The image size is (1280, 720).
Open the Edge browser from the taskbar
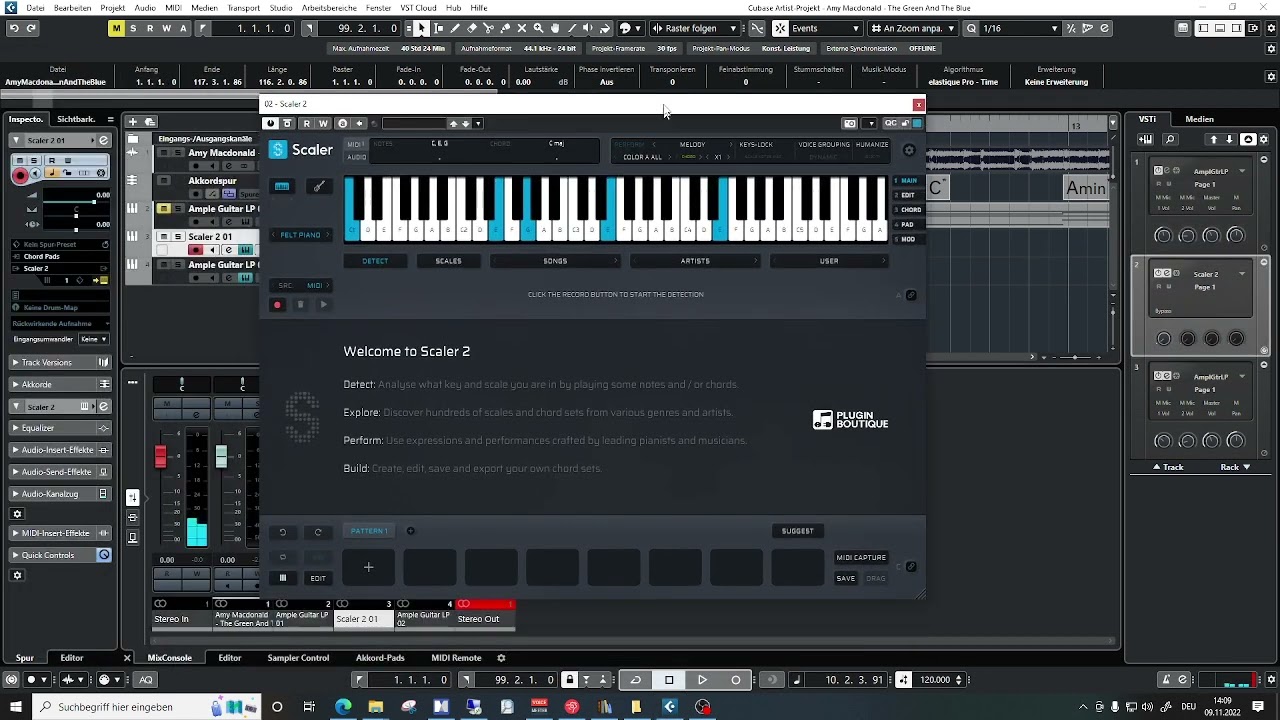coord(343,707)
